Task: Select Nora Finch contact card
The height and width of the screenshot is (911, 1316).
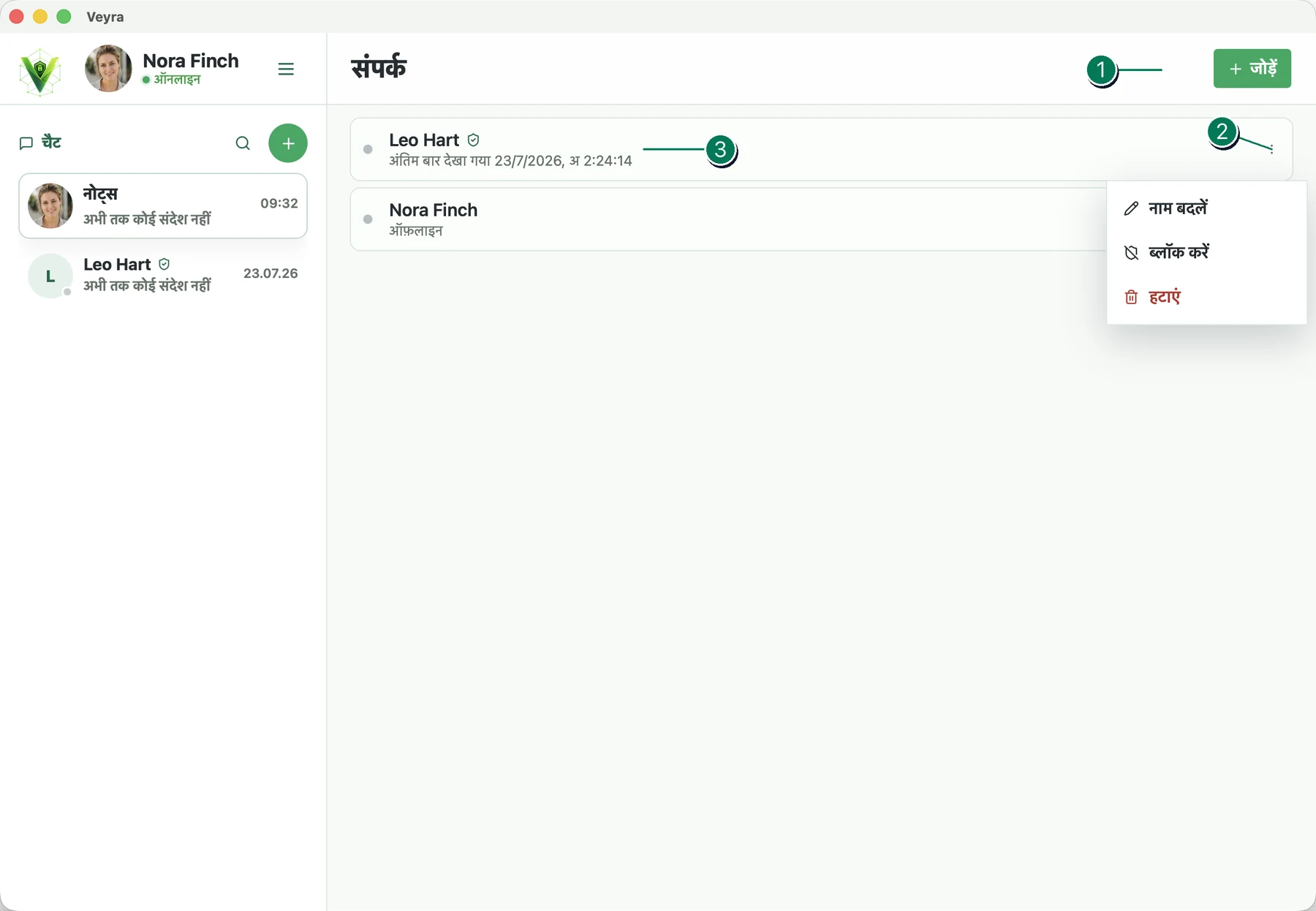Action: [728, 219]
